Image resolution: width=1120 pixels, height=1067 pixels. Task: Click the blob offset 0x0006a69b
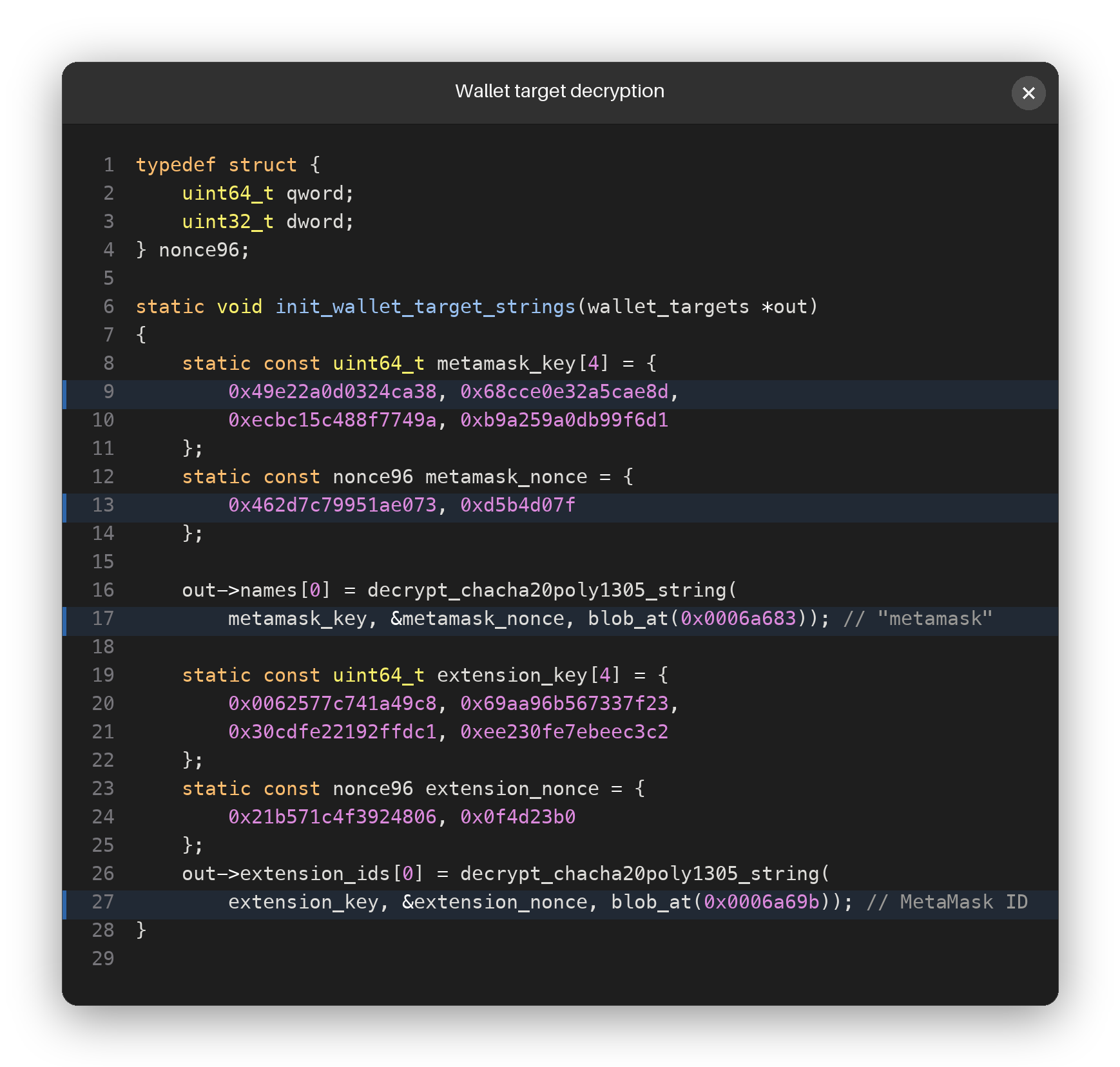coord(762,902)
